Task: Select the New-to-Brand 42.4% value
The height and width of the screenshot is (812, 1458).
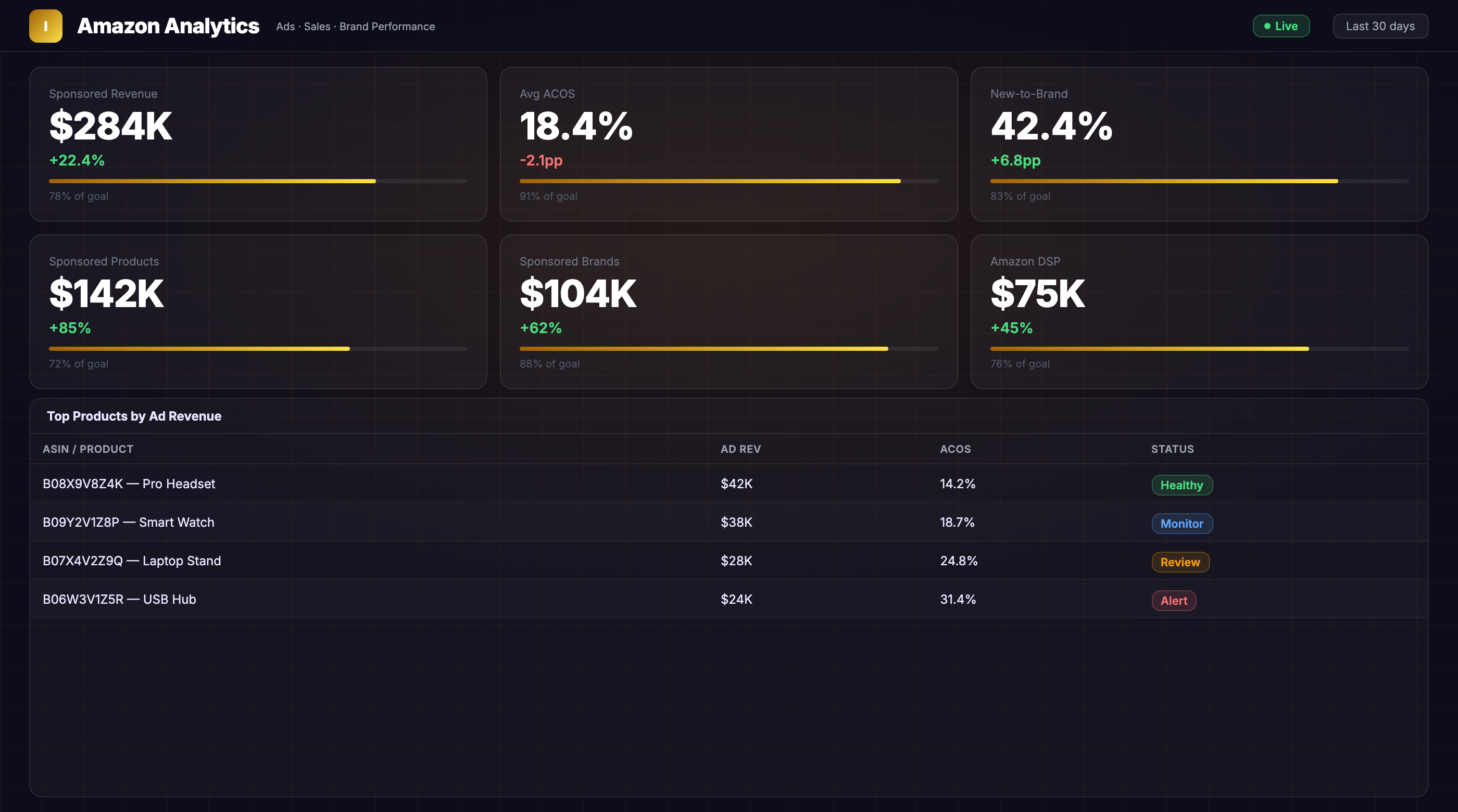Action: tap(1052, 125)
